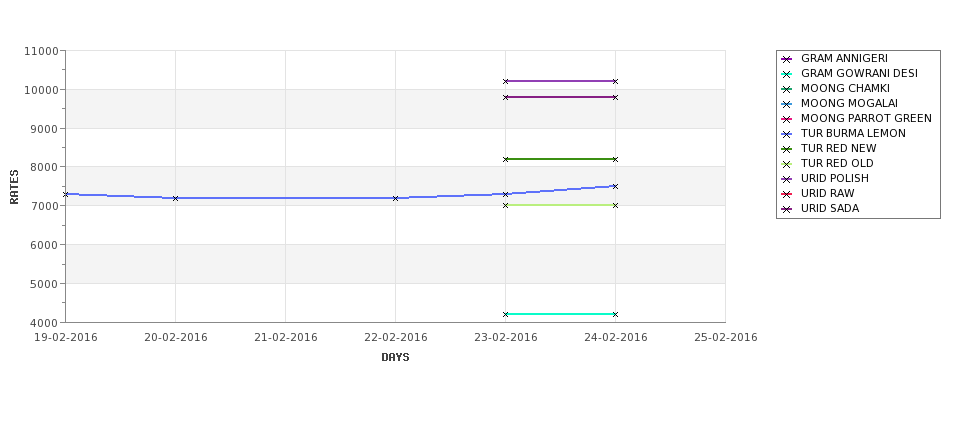Click the MOONG CHAMKI legend marker icon

[x=787, y=90]
